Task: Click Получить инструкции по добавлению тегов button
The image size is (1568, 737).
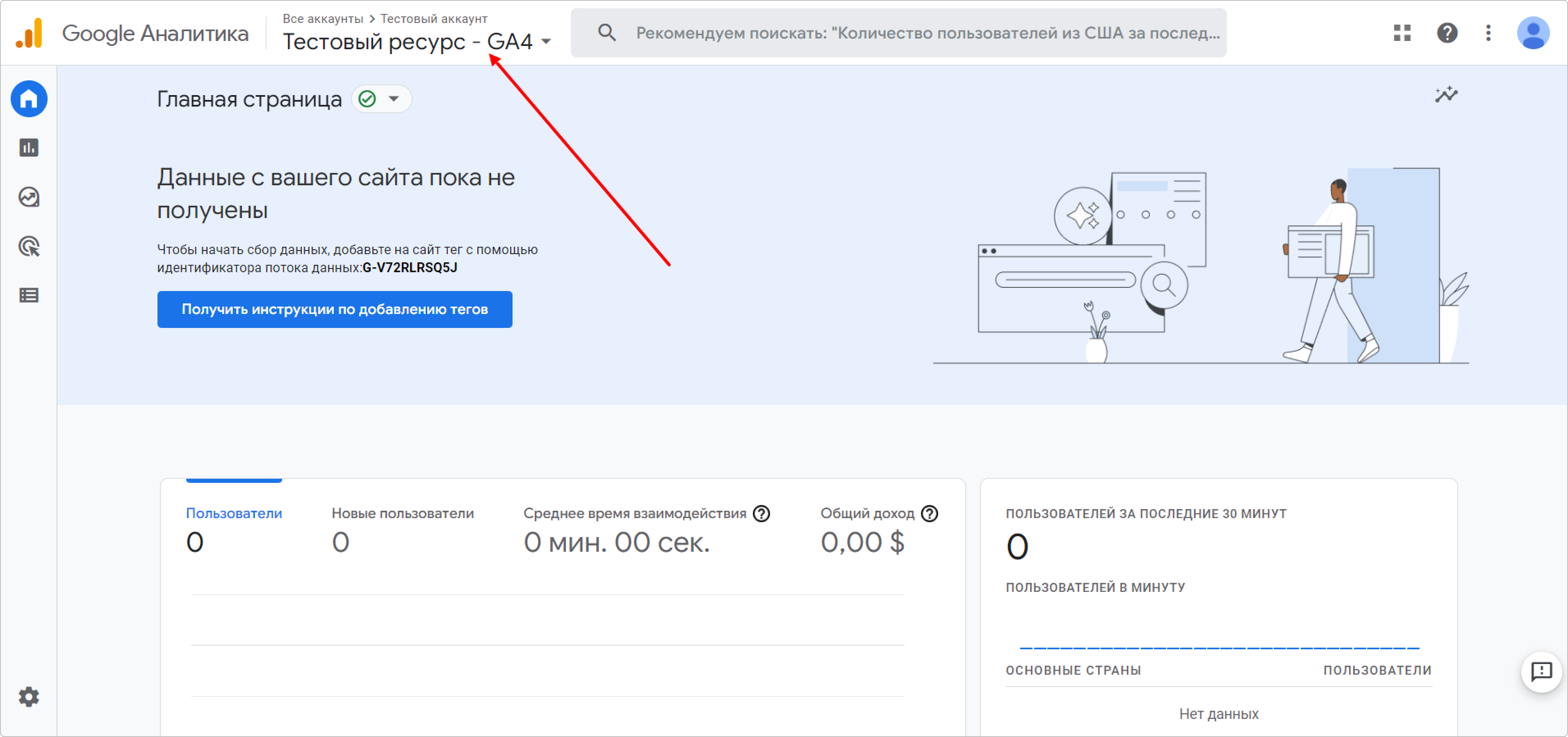Action: [x=334, y=309]
